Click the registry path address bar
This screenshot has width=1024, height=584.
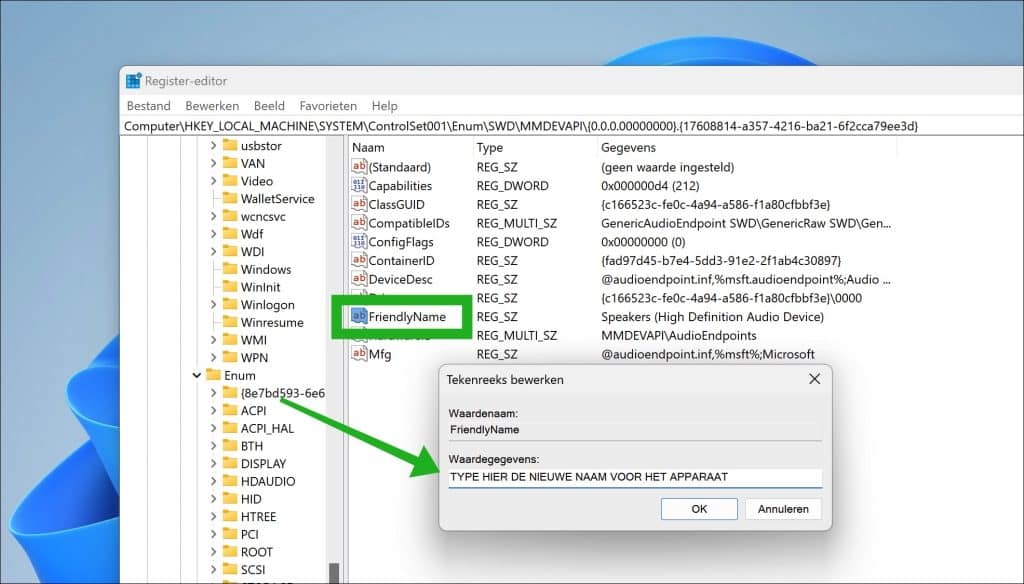(x=572, y=126)
